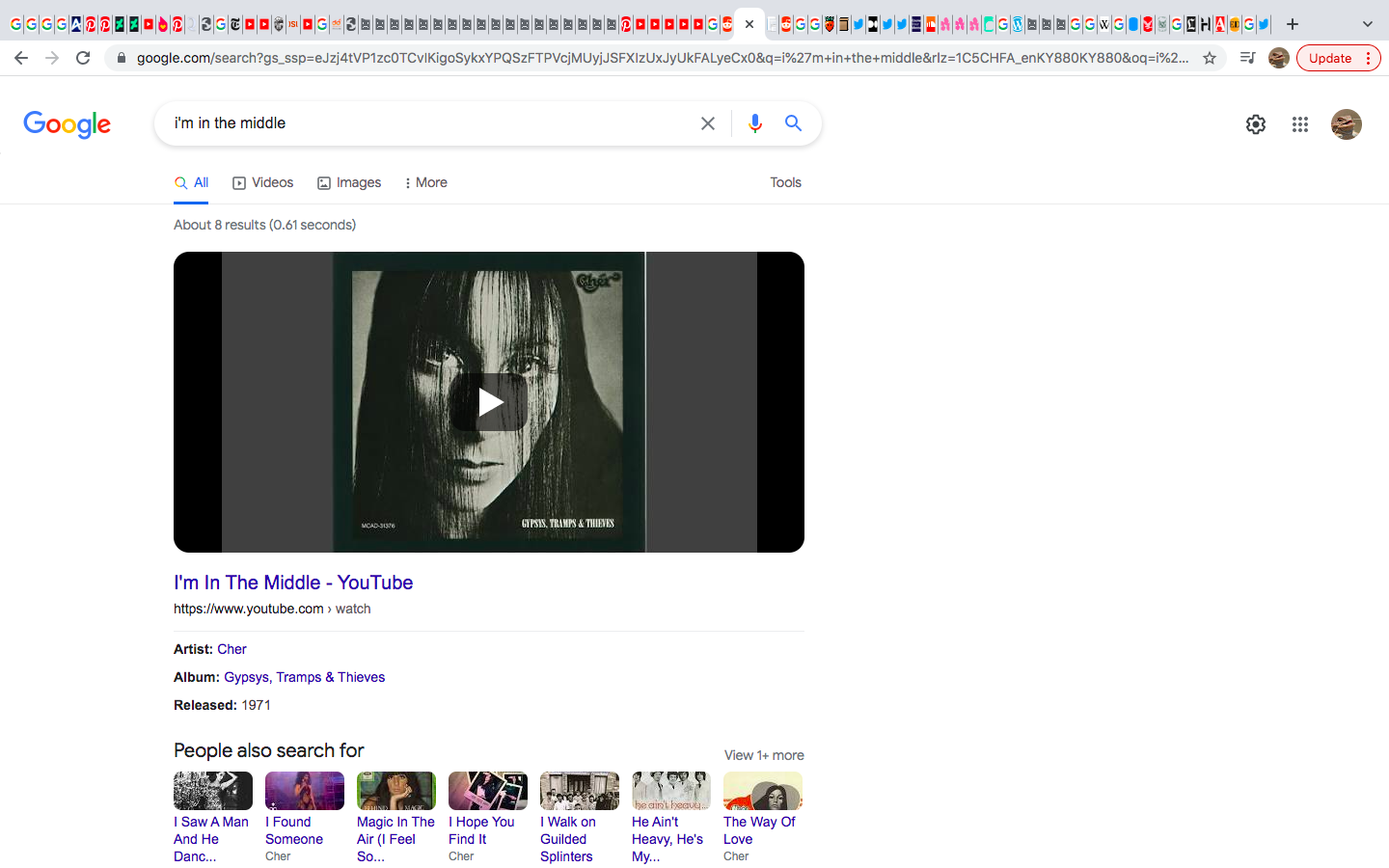View site information via the lock icon
The image size is (1389, 868).
121,58
